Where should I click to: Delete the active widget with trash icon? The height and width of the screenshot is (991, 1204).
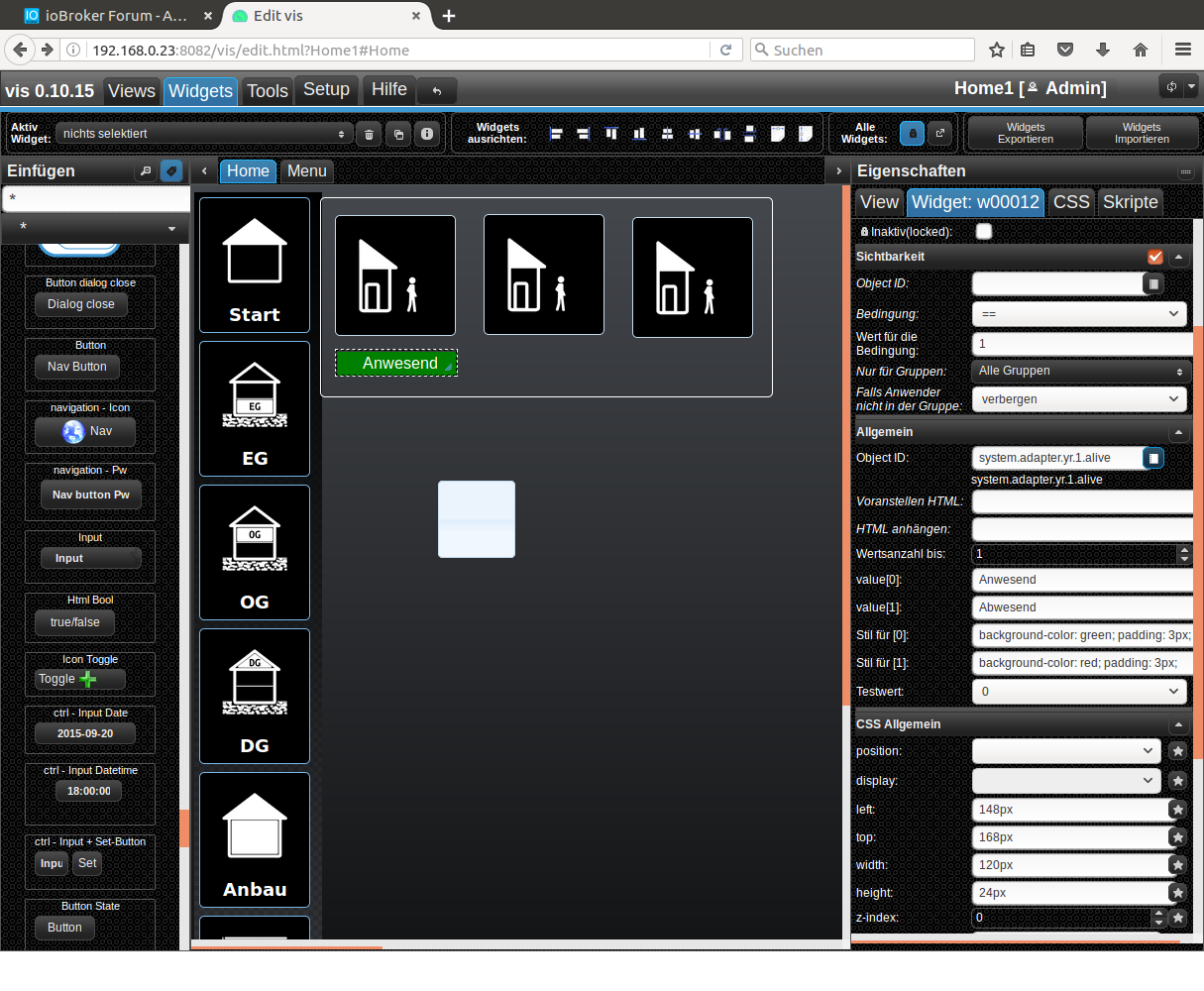coord(369,134)
